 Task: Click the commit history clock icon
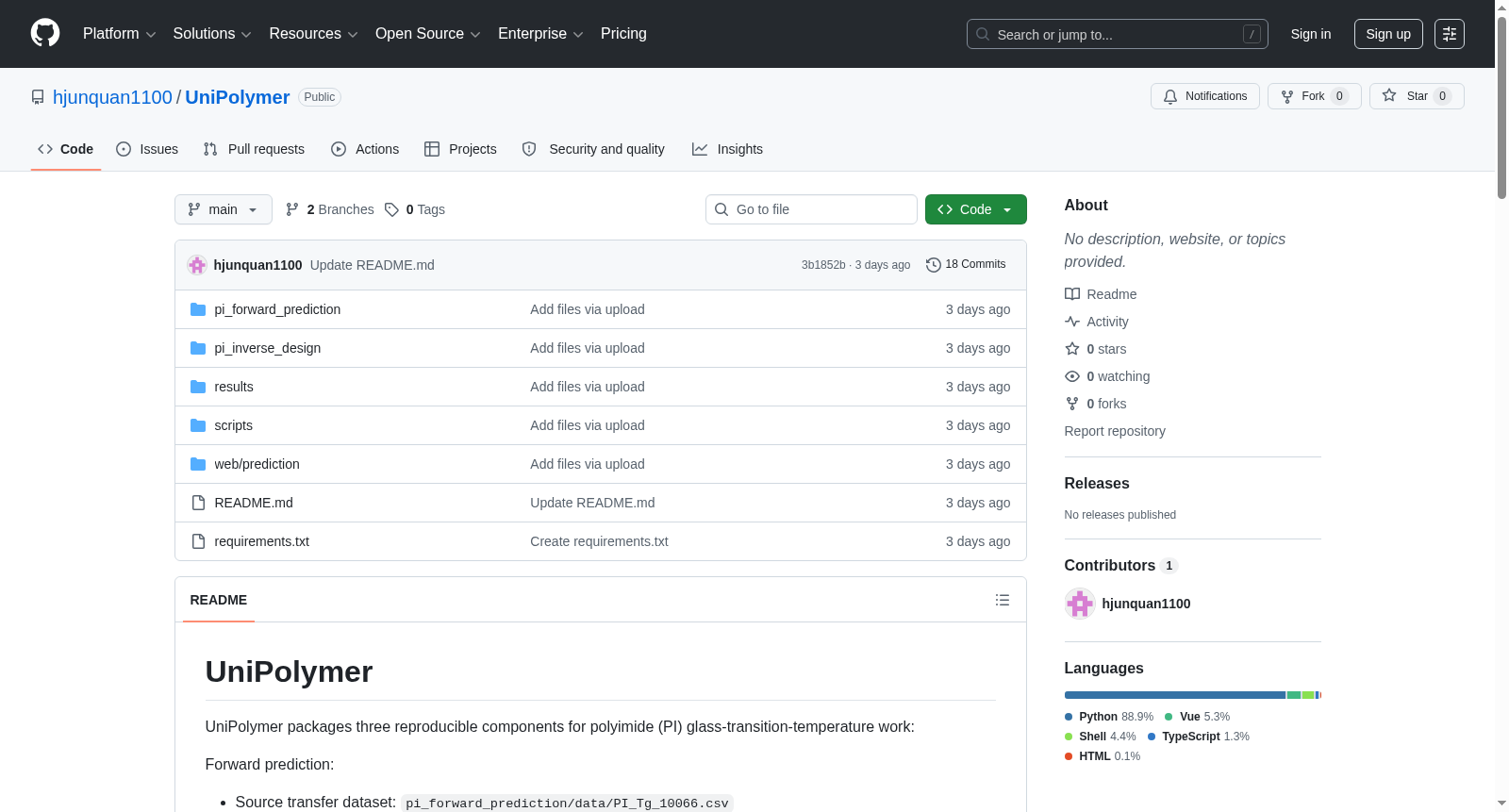click(934, 265)
